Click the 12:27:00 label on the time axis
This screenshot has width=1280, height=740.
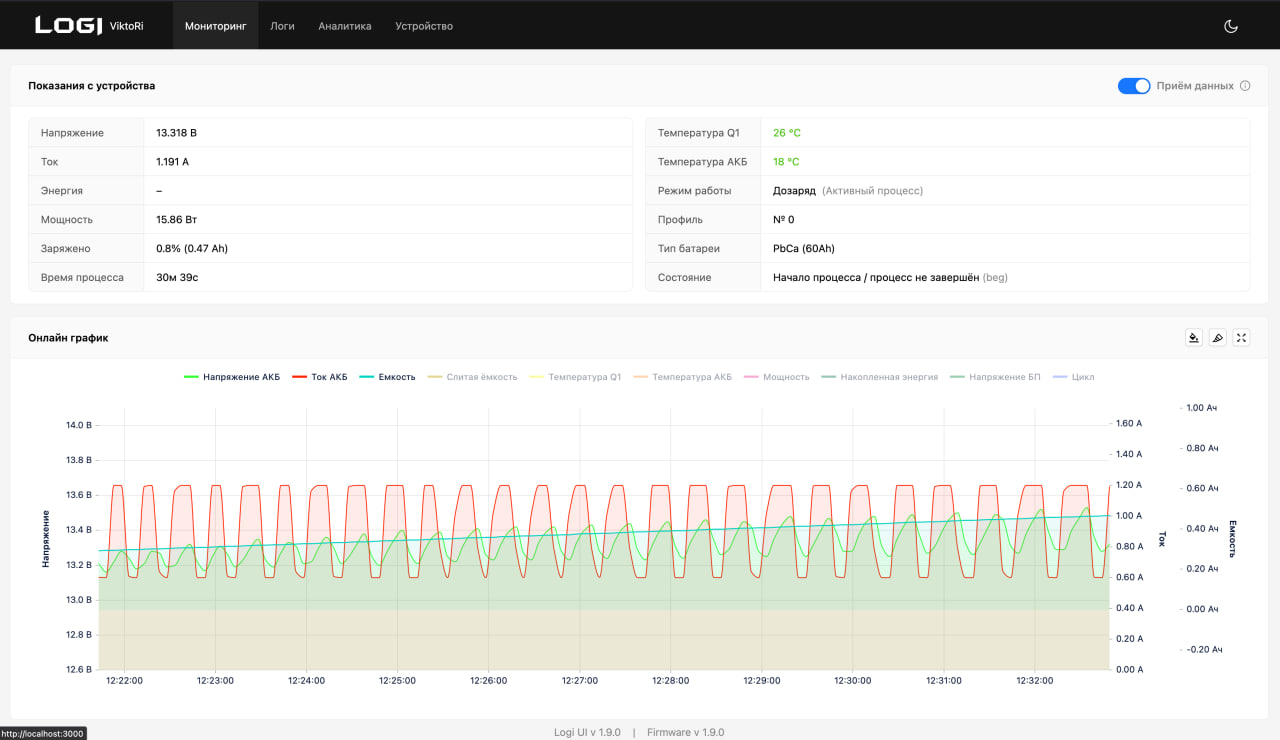click(579, 681)
